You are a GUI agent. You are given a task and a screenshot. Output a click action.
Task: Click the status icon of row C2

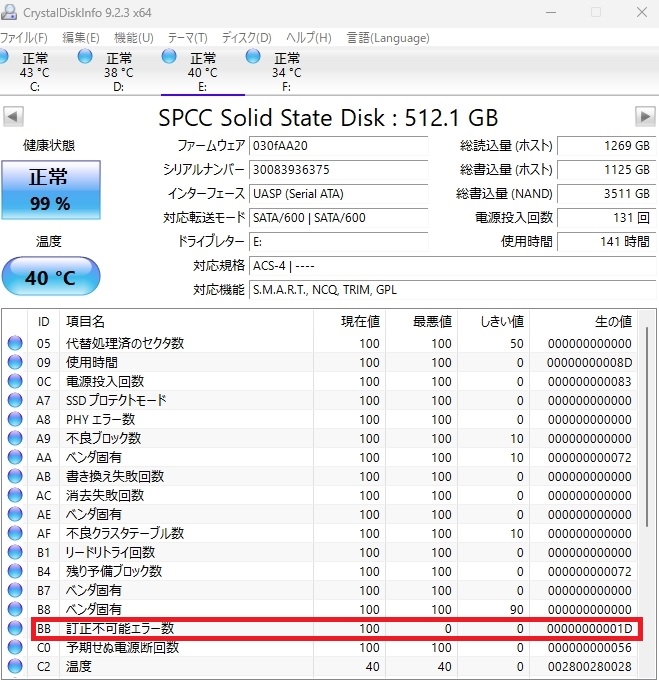click(x=15, y=666)
